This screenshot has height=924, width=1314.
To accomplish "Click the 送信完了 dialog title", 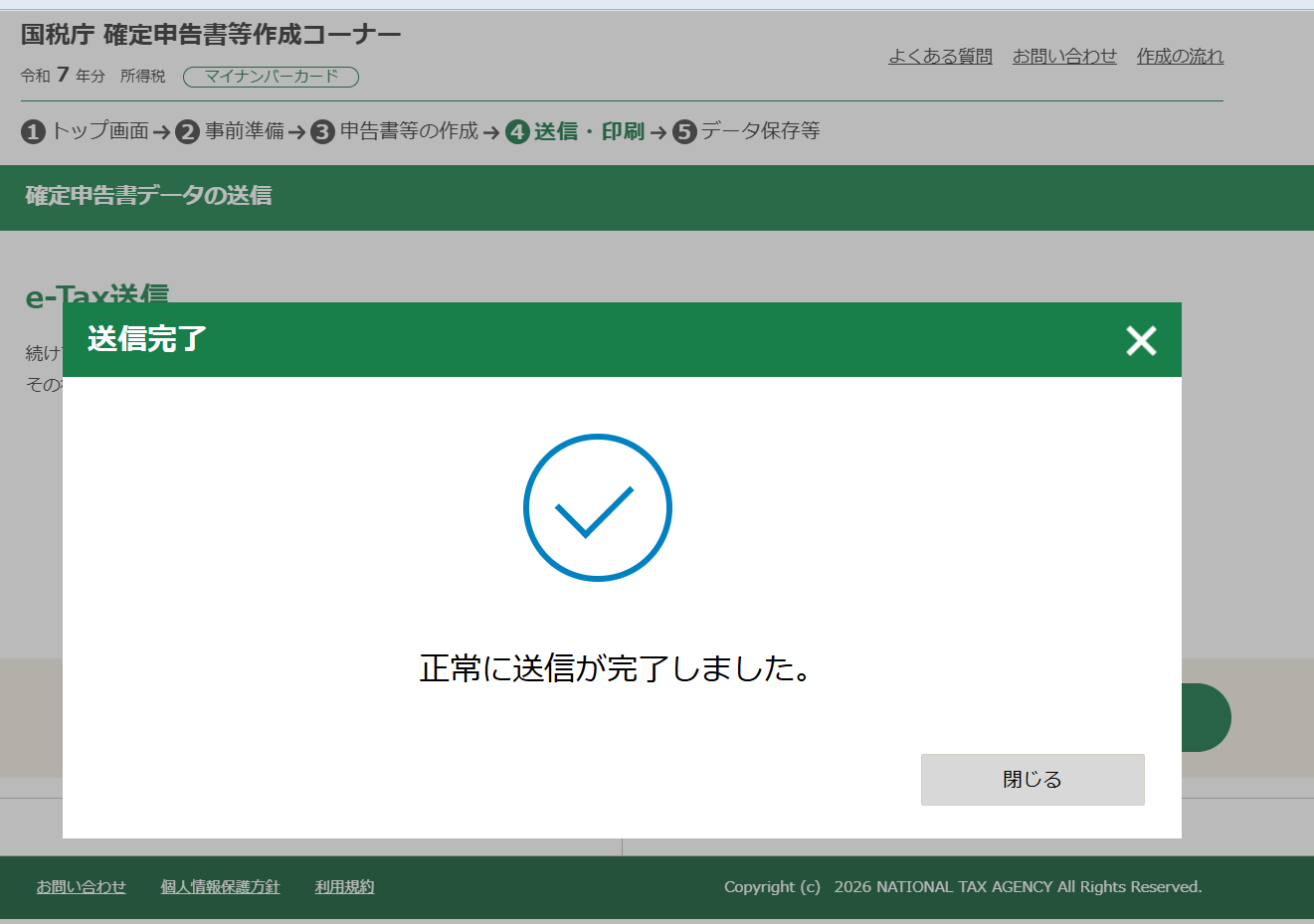I will pos(146,339).
